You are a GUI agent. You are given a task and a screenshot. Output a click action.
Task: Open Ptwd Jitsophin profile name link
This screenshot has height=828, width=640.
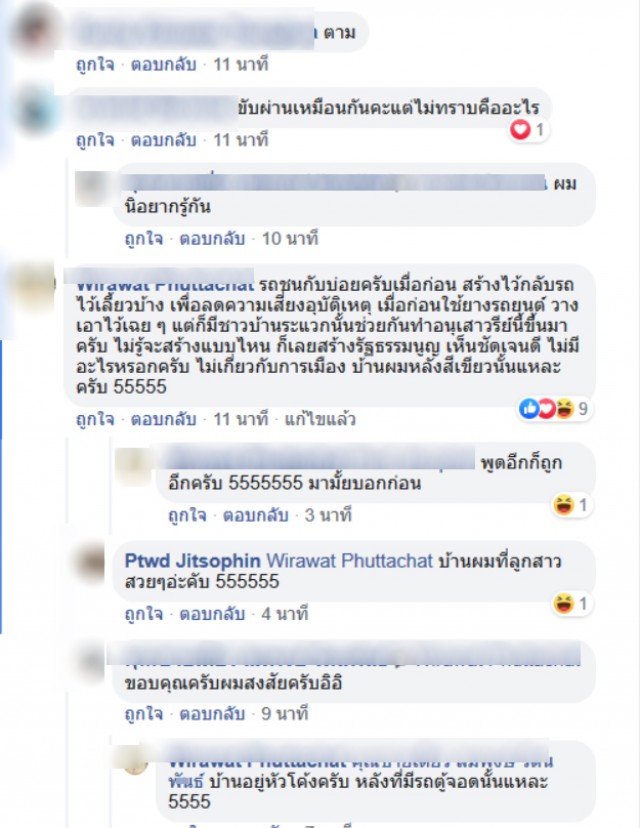pos(193,560)
